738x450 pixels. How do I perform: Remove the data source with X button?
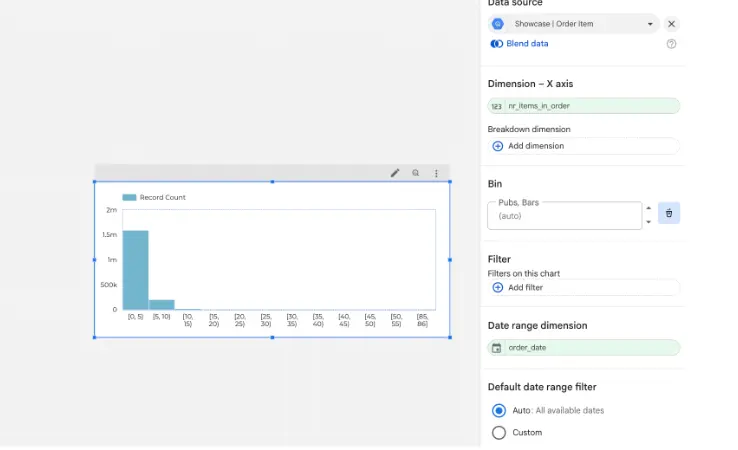(x=671, y=24)
